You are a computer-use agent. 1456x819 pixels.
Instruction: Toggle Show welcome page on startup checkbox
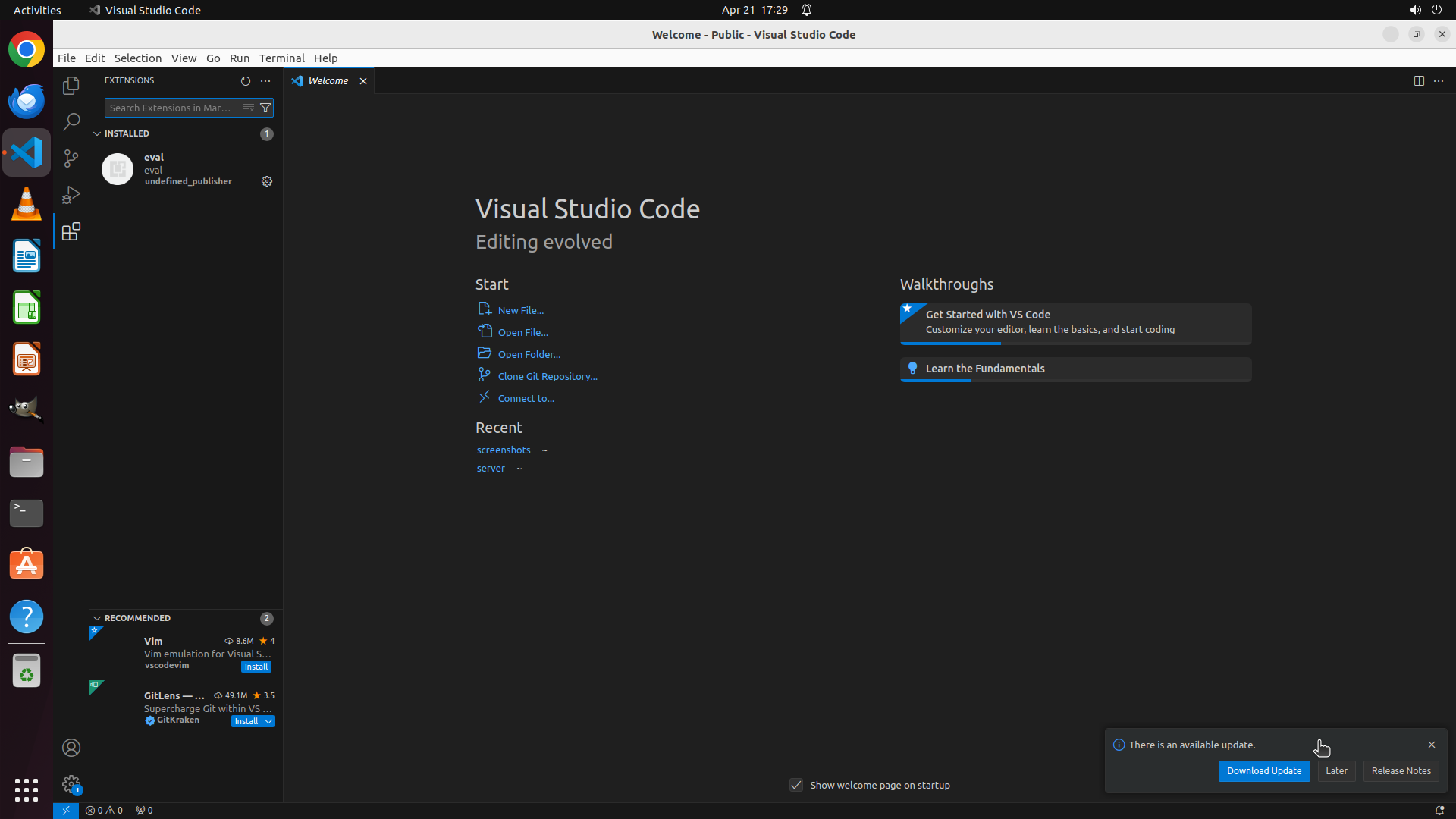click(796, 785)
